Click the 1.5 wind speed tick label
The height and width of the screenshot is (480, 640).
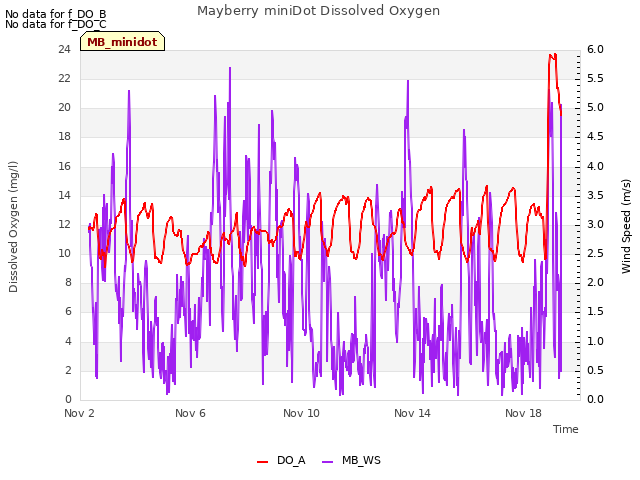[595, 311]
